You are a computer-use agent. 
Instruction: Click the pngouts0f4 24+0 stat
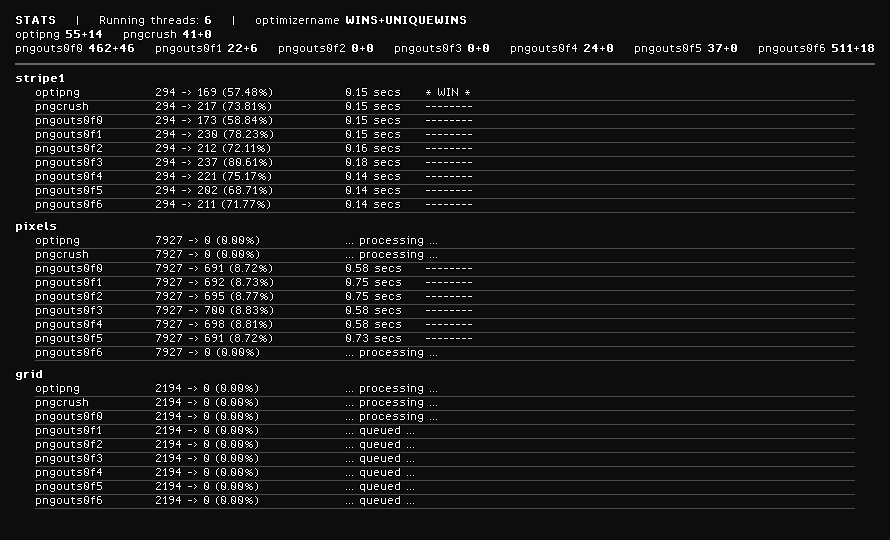[x=562, y=48]
